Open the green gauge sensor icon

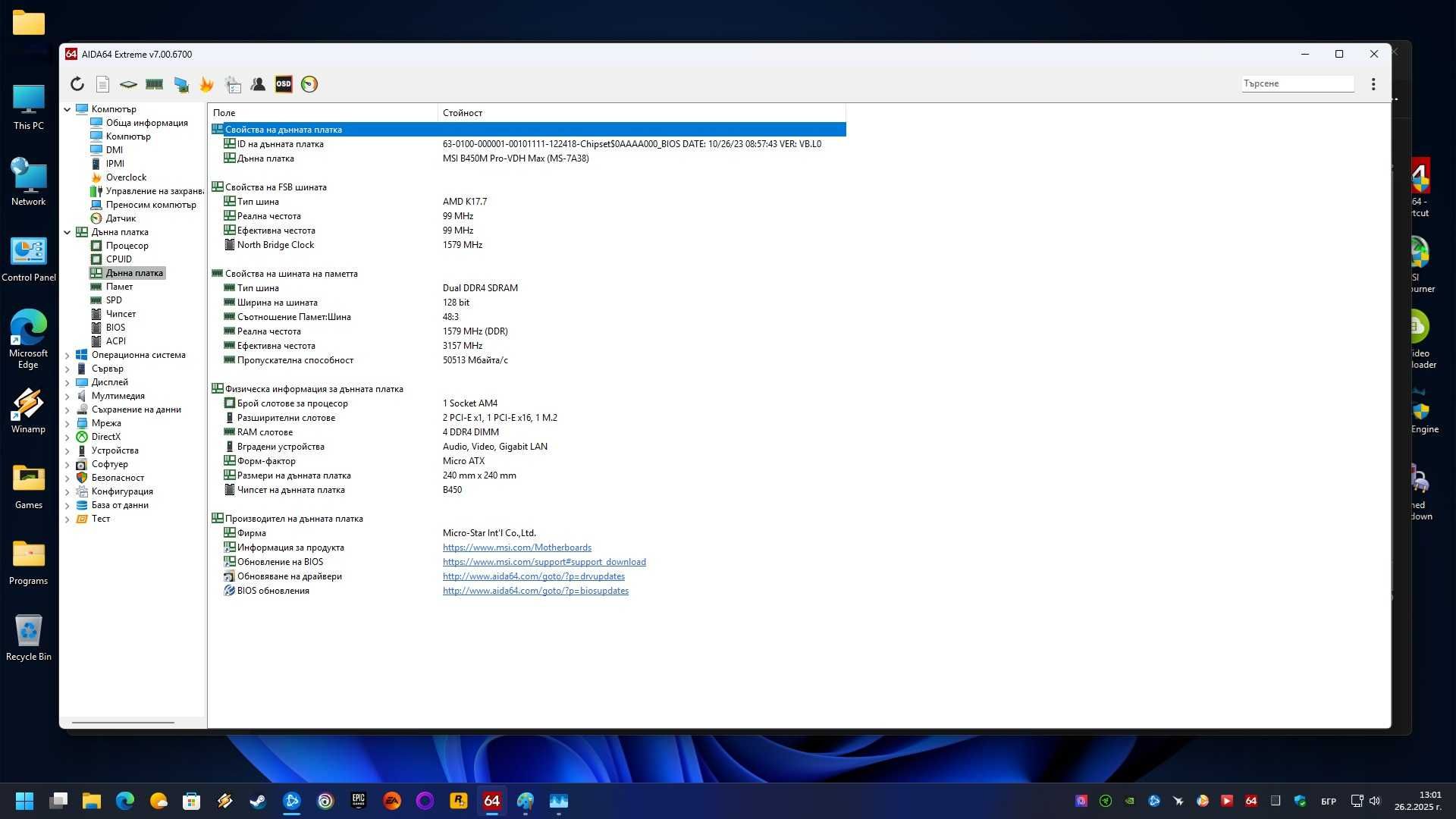pyautogui.click(x=309, y=84)
